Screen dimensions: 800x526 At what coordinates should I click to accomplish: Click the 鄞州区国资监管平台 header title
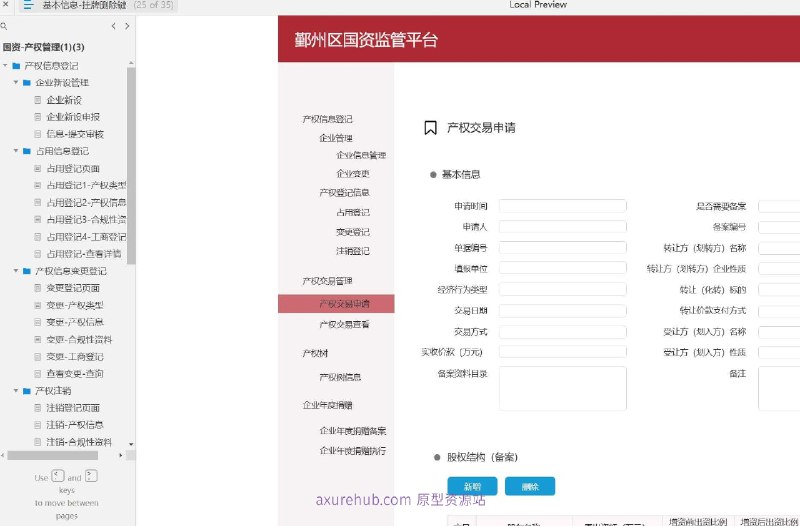pyautogui.click(x=366, y=40)
